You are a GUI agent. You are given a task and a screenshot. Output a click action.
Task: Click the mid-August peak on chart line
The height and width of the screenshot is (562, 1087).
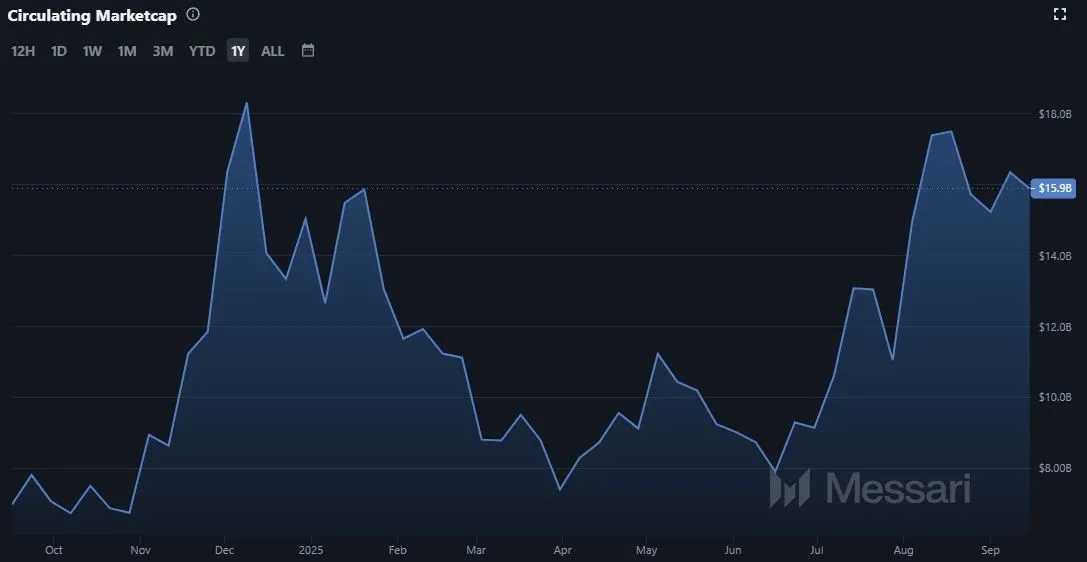[x=950, y=132]
